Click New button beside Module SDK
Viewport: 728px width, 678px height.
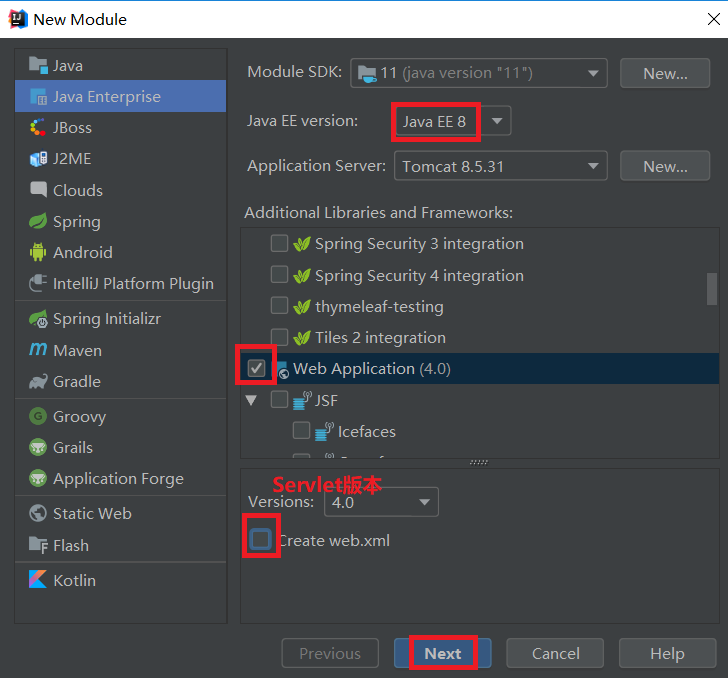coord(665,73)
